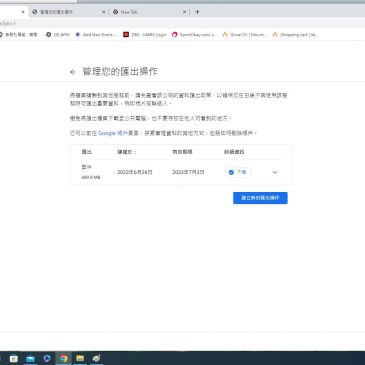This screenshot has width=365, height=365.
Task: Open the Shopping cart bookmark
Action: [x=294, y=35]
